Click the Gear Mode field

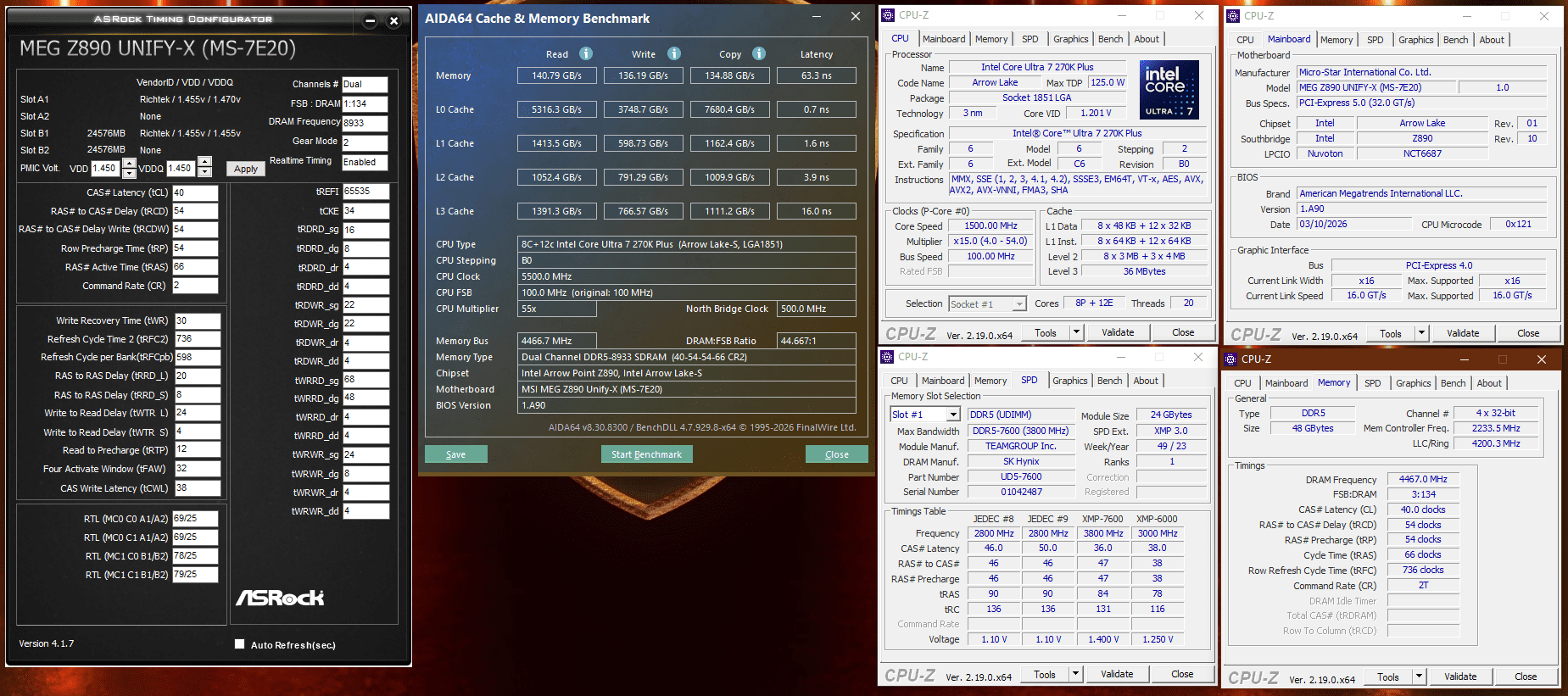click(365, 142)
